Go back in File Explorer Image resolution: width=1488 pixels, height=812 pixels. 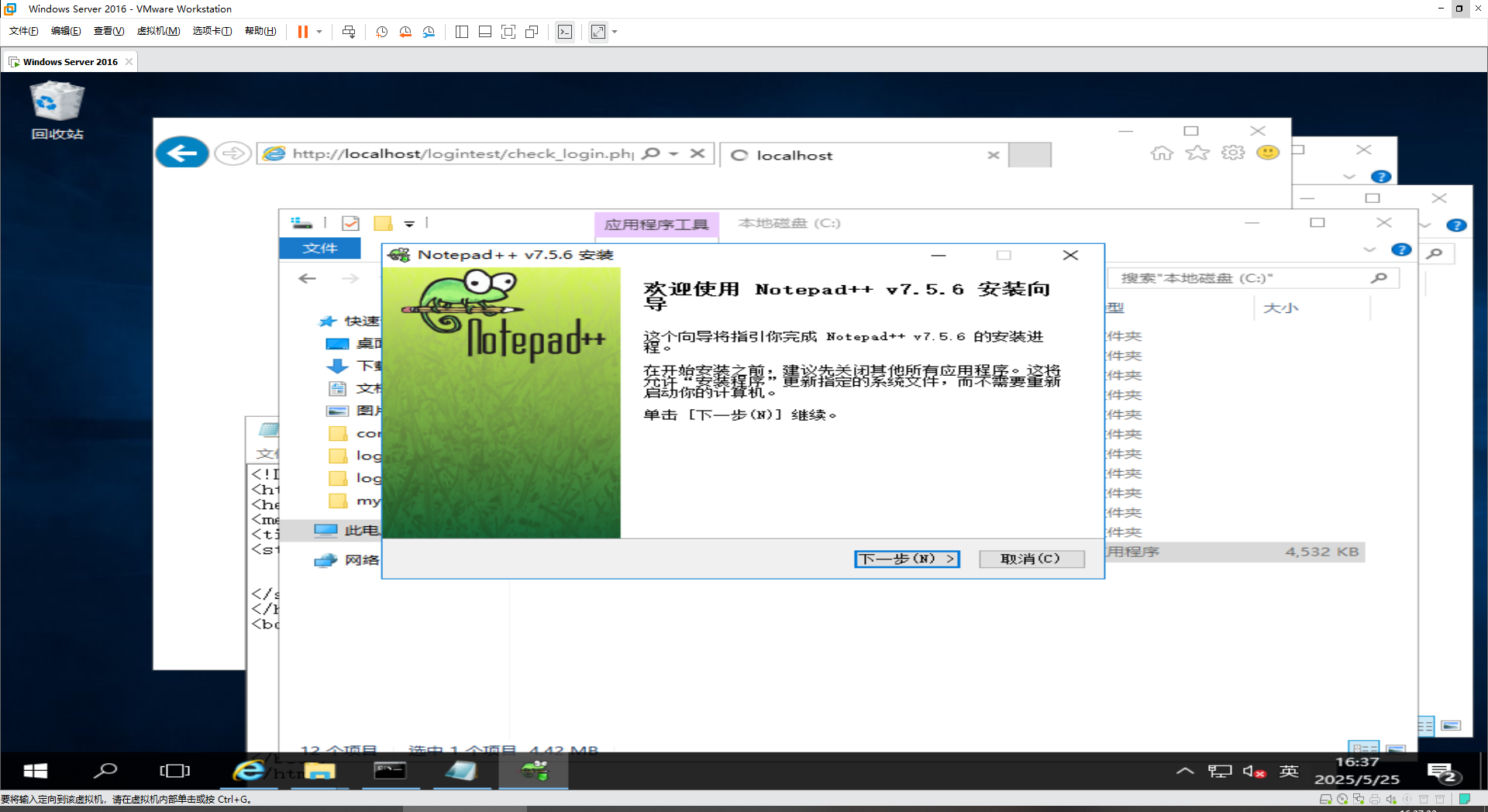coord(308,278)
